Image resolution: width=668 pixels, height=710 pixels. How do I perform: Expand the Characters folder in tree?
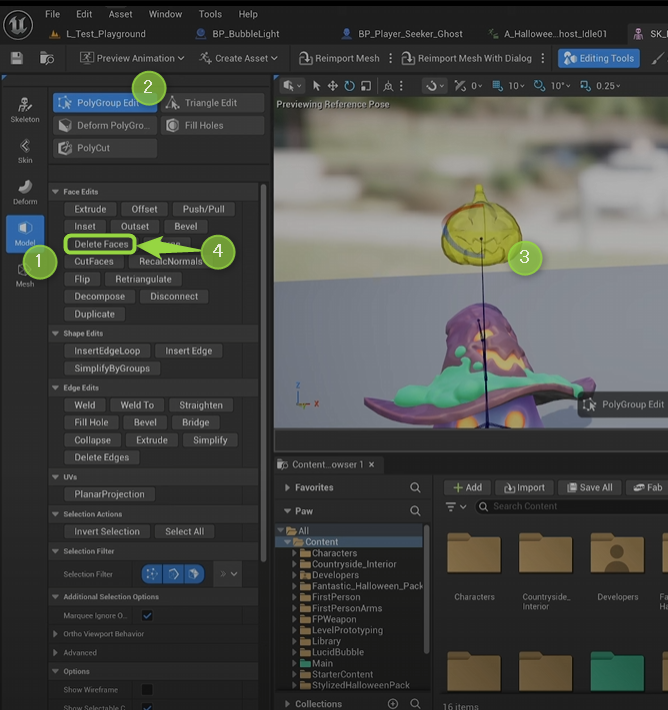click(294, 553)
